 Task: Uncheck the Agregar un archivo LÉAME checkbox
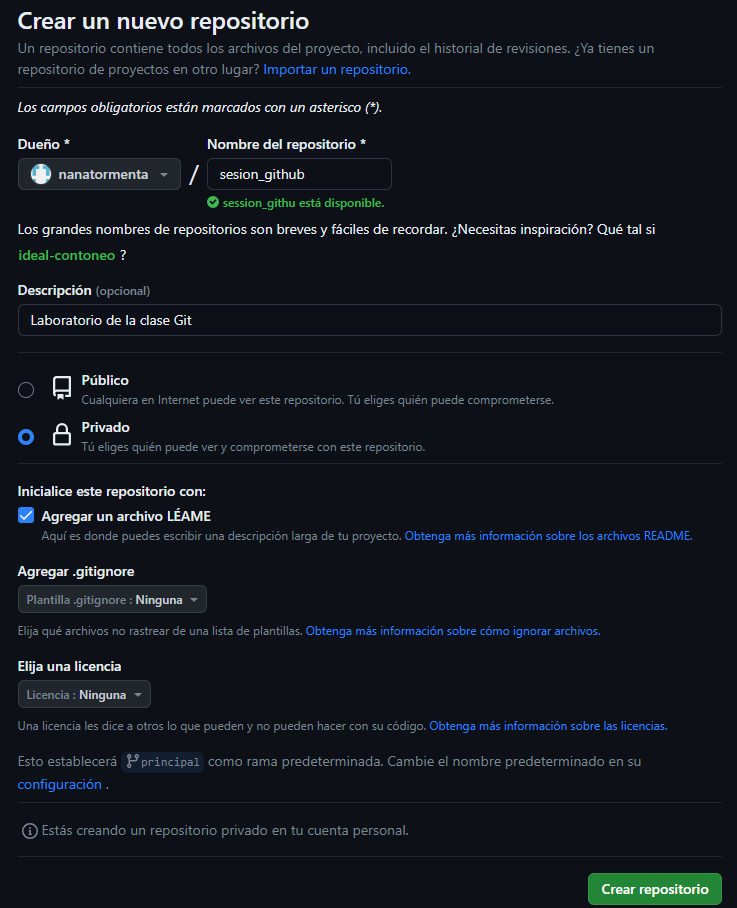coord(25,515)
